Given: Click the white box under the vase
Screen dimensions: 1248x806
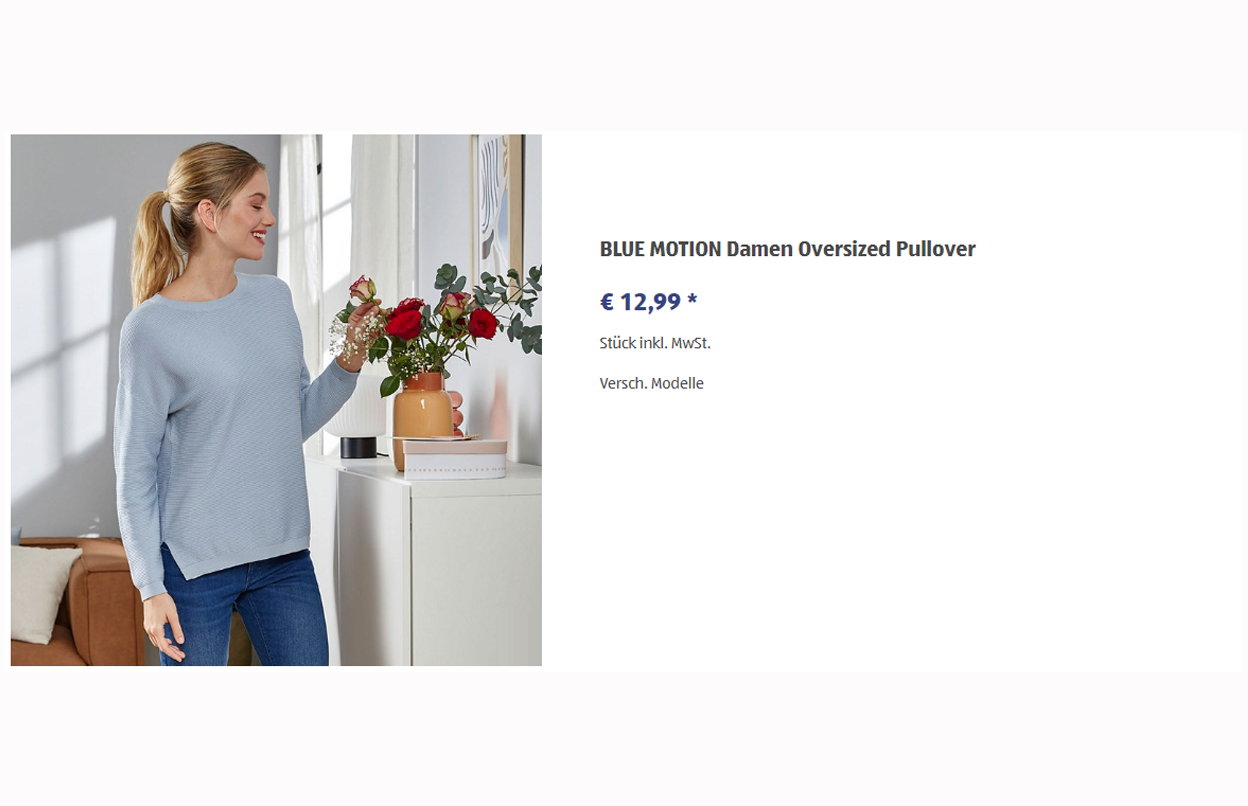Looking at the screenshot, I should pyautogui.click(x=455, y=458).
